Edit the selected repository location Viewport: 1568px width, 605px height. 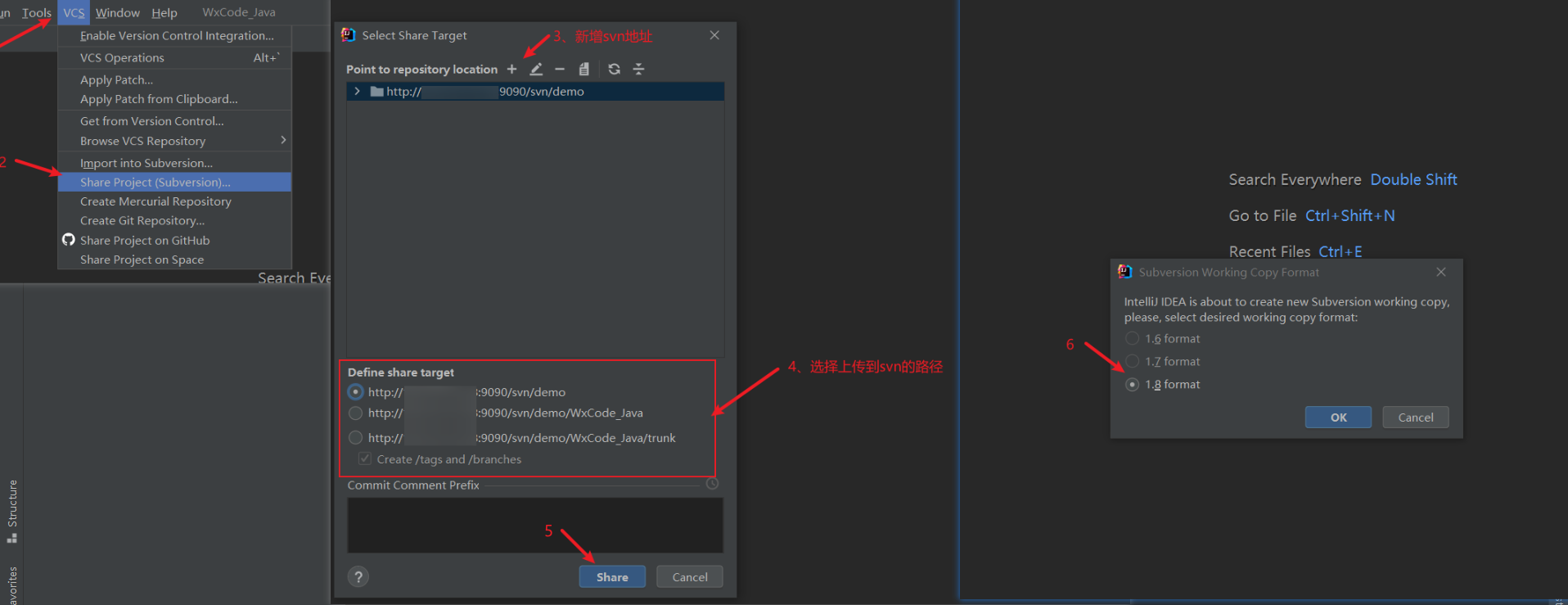coord(536,70)
